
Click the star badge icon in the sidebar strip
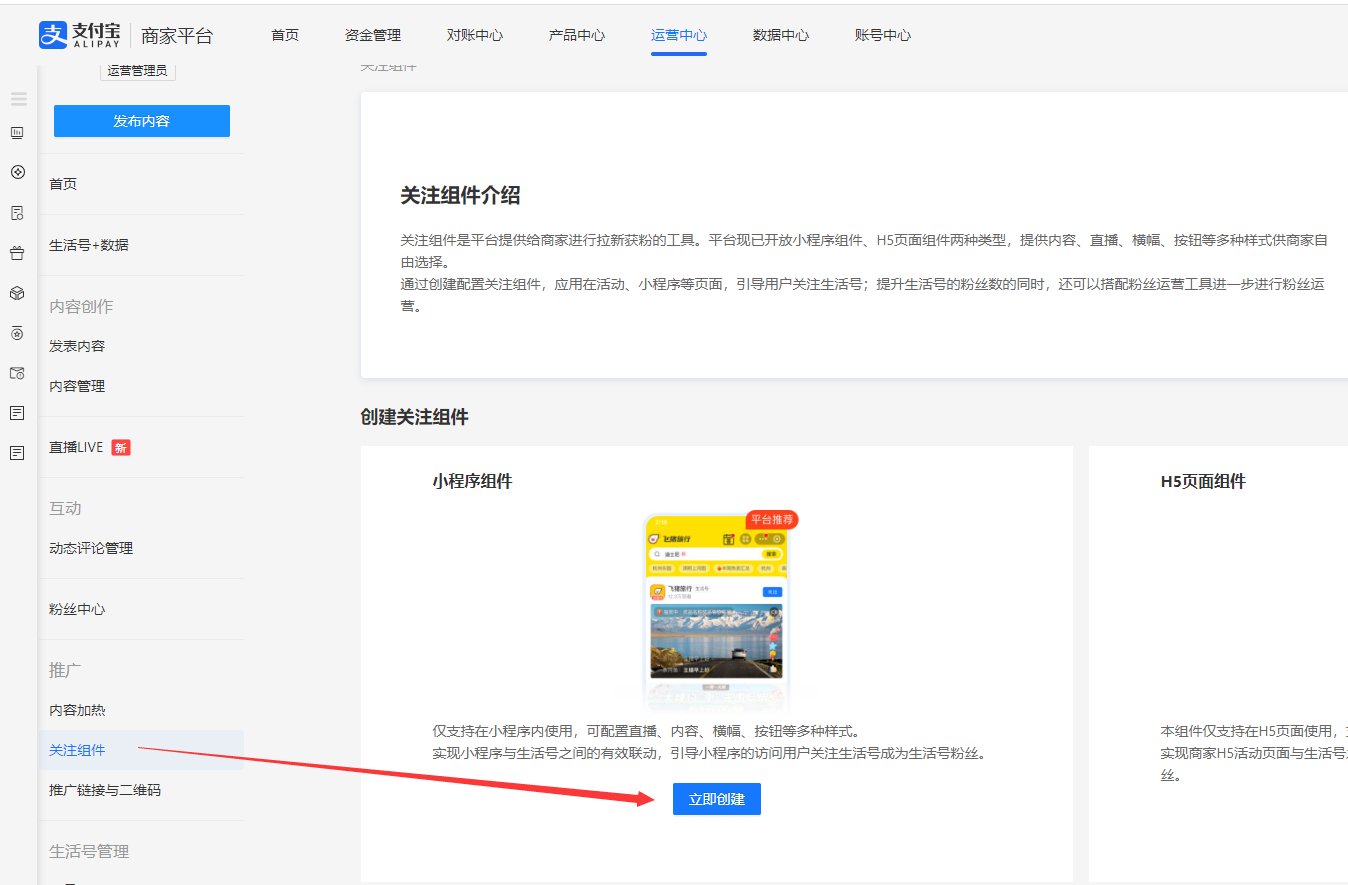point(17,333)
